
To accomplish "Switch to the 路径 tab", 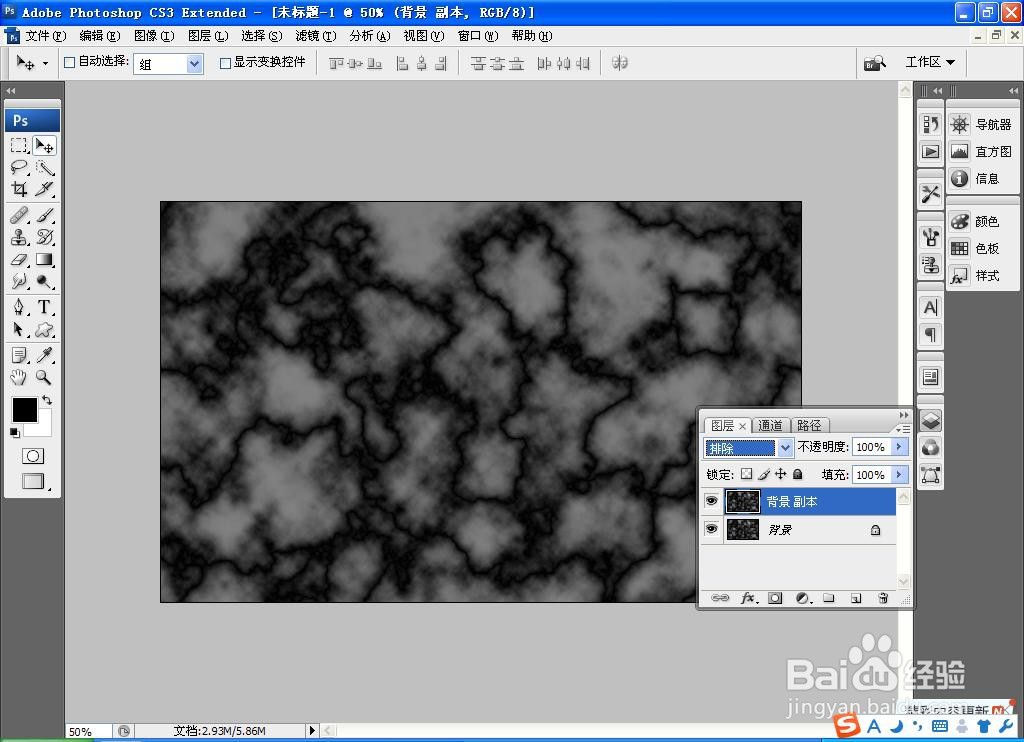I will click(x=809, y=425).
